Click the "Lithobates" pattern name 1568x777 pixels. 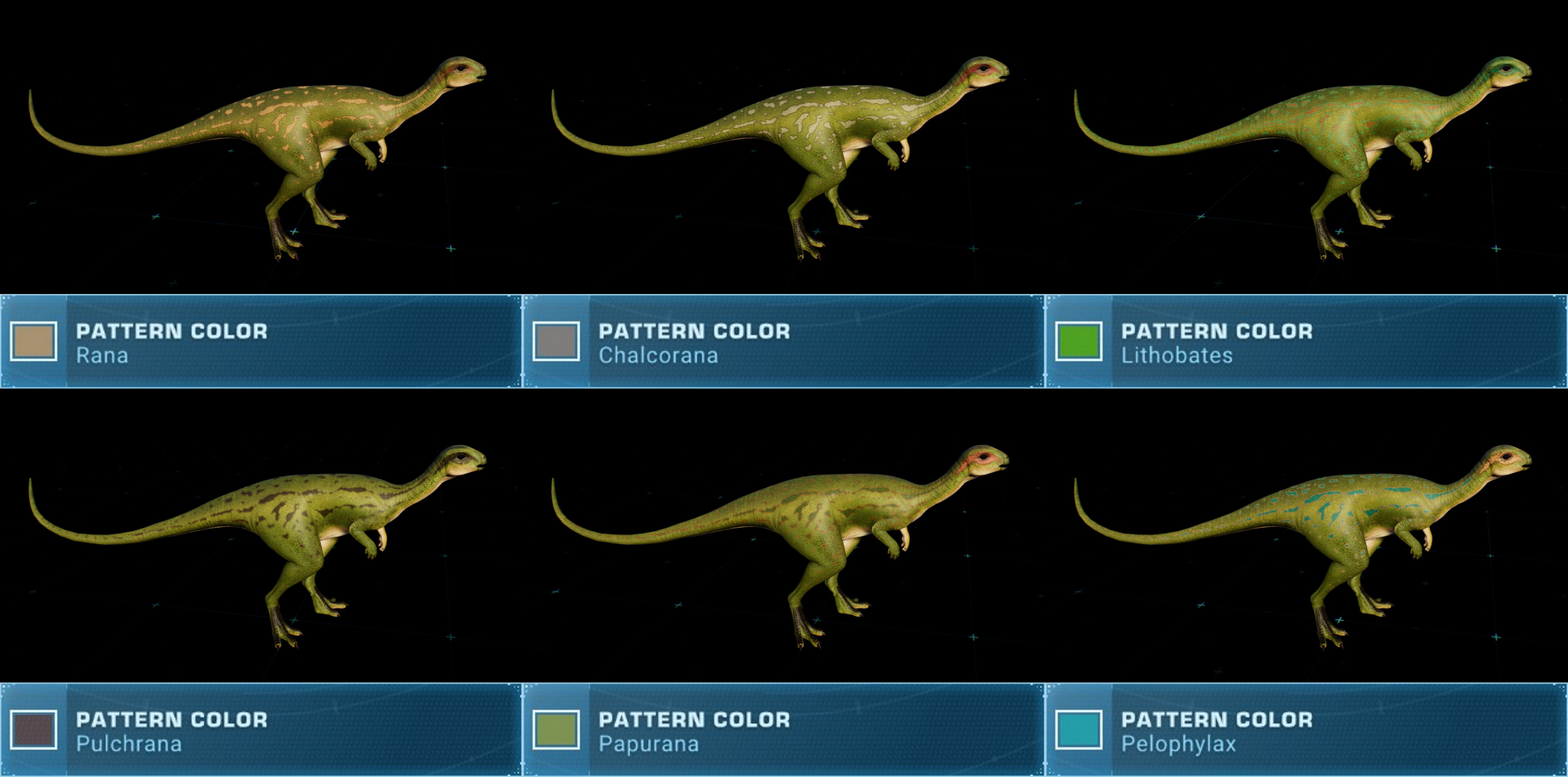1177,355
